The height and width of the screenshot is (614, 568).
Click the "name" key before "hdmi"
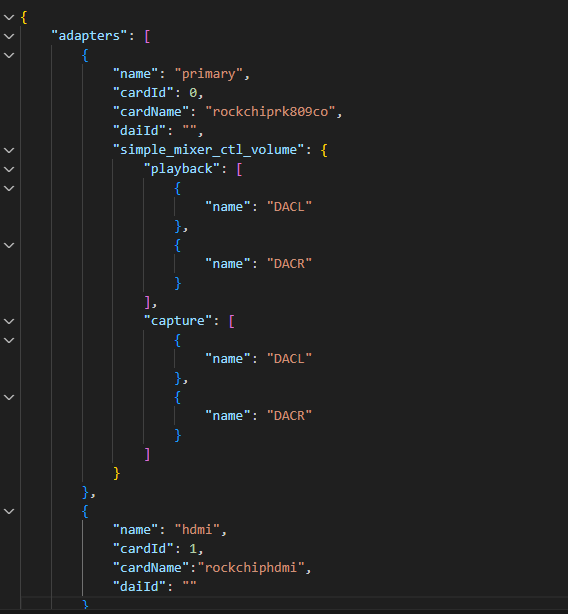pos(135,529)
